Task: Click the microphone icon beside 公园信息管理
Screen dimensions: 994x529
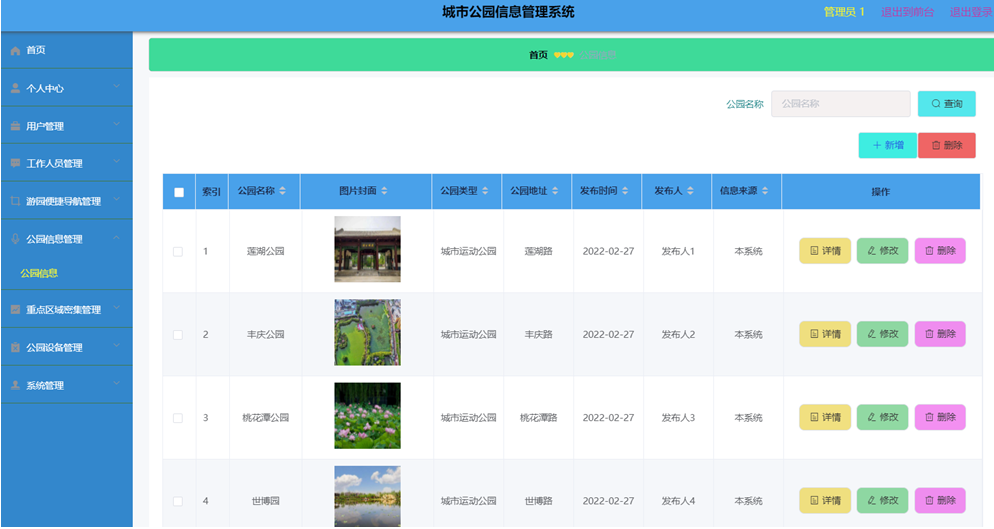Action: [15, 239]
